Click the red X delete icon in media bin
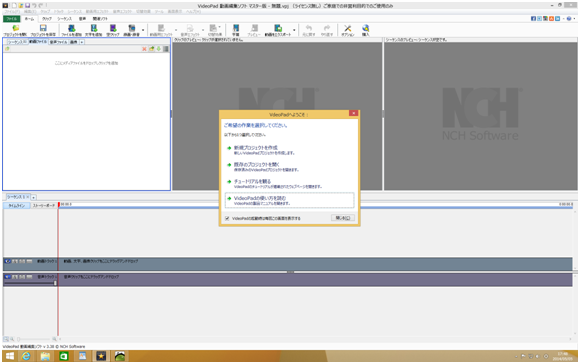This screenshot has width=580, height=364. click(x=144, y=49)
